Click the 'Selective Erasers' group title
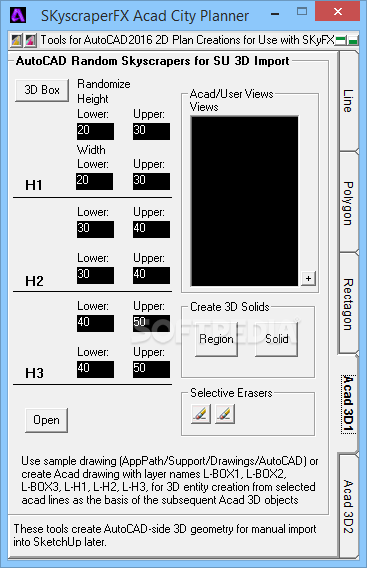367x568 pixels. 231,393
